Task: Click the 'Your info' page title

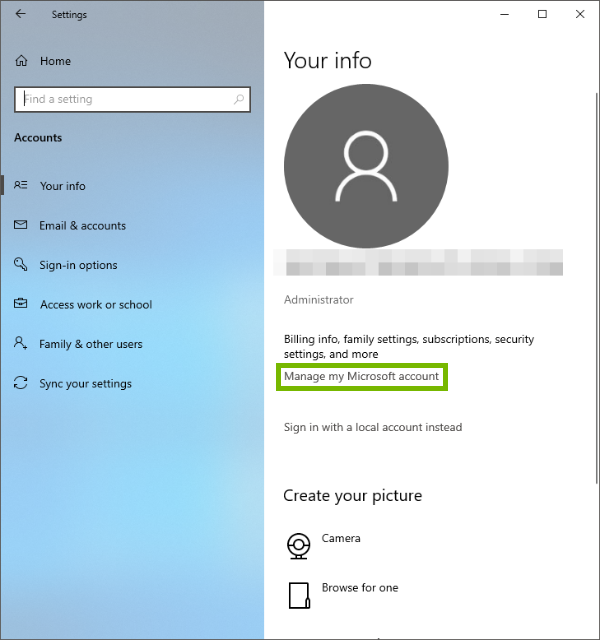Action: point(328,60)
